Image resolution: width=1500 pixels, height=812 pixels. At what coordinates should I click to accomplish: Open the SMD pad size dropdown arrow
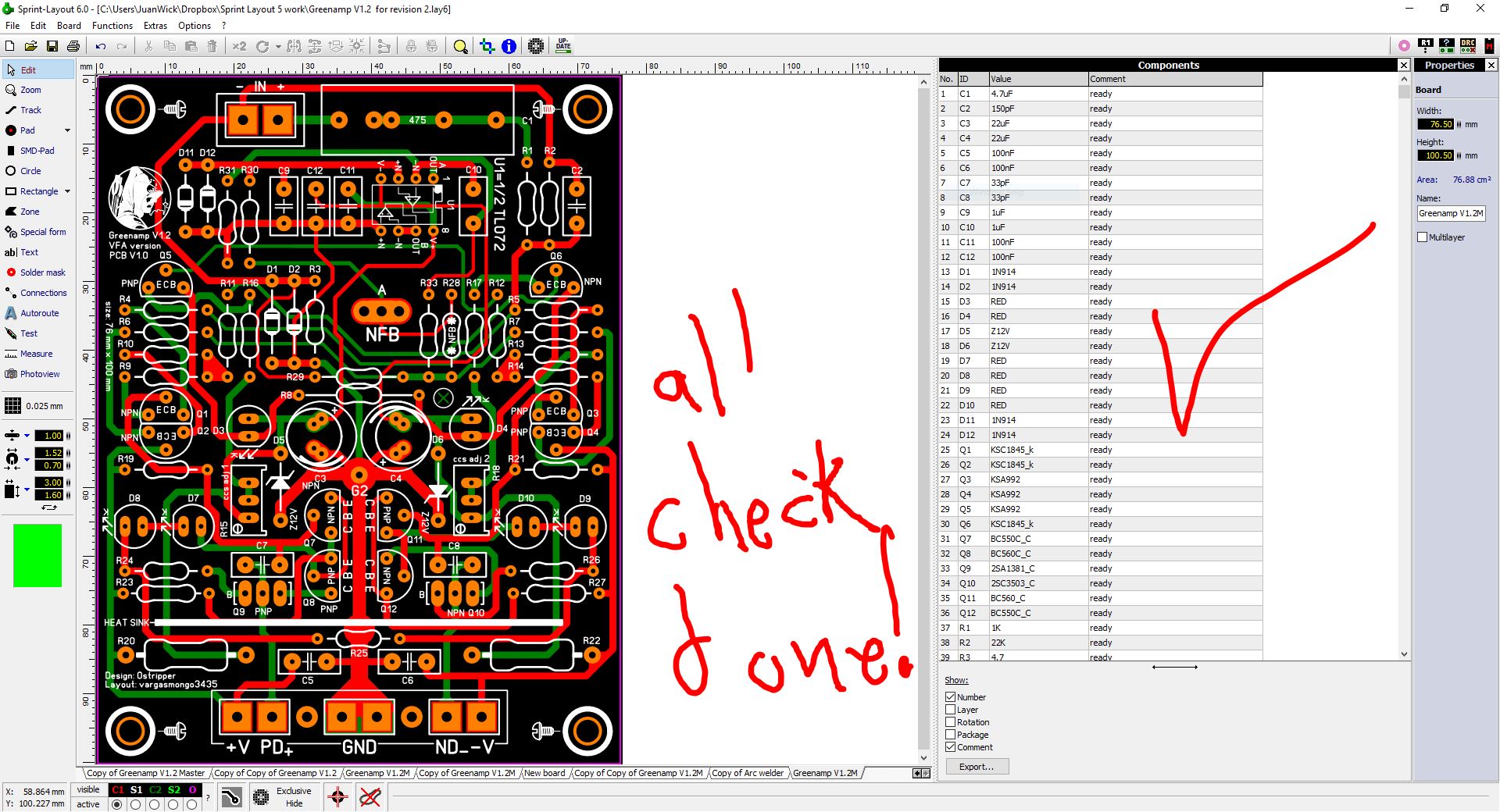pyautogui.click(x=27, y=490)
